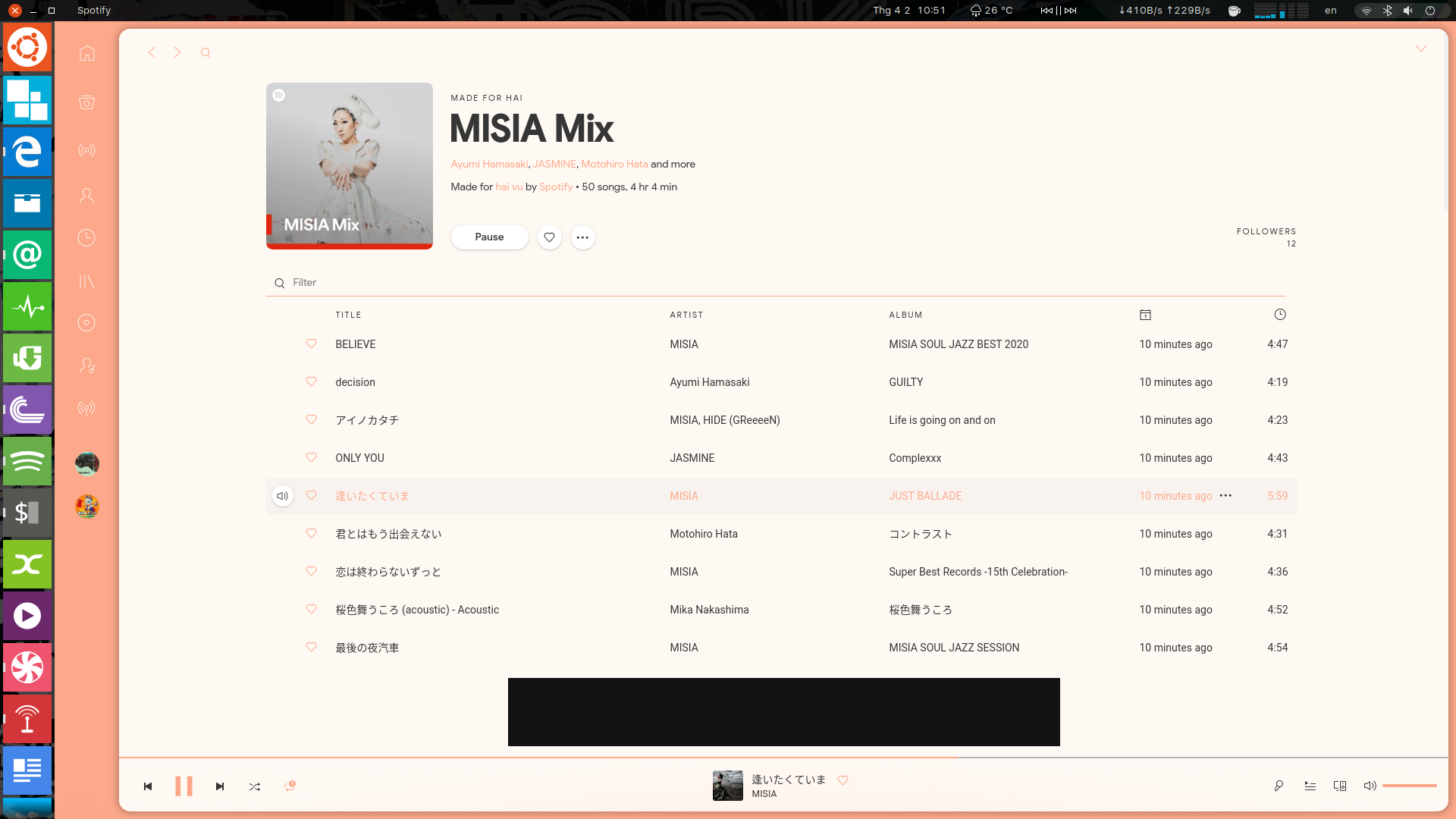Go back with the left arrow
This screenshot has width=1456, height=819.
152,52
